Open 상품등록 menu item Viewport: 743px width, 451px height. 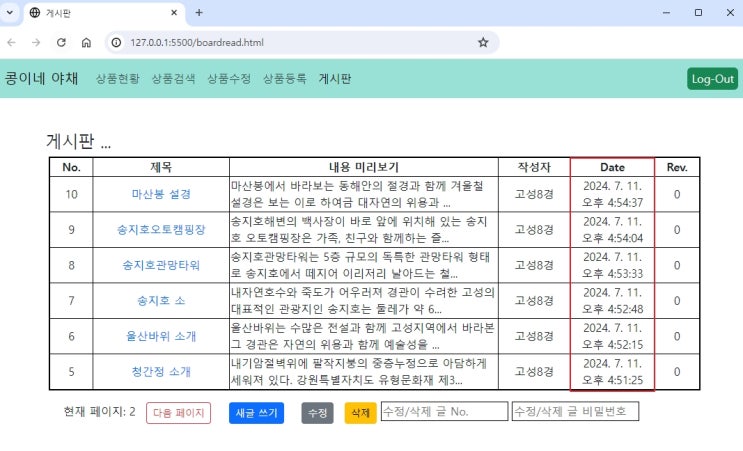285,79
